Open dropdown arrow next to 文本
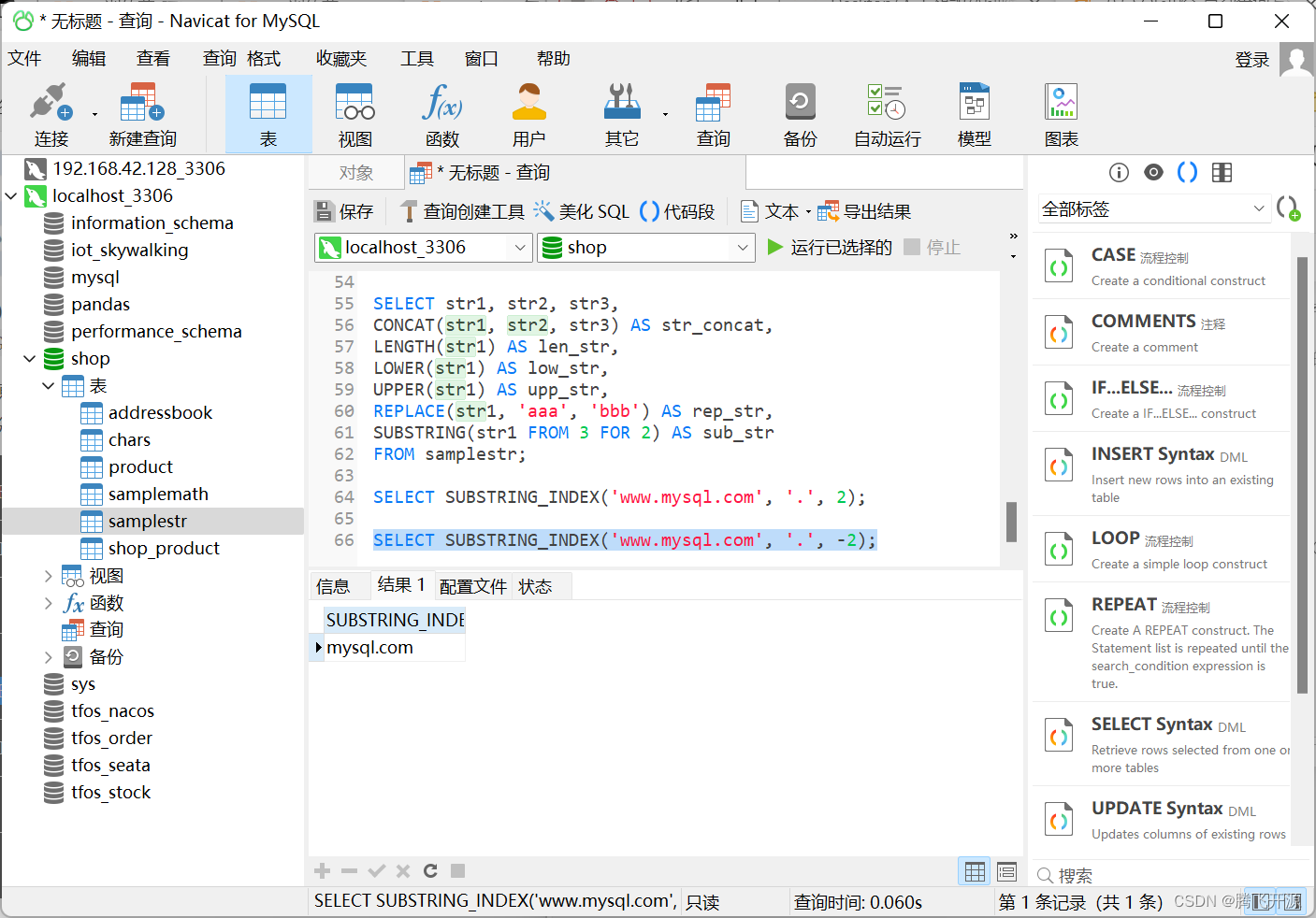1316x918 pixels. click(x=808, y=212)
